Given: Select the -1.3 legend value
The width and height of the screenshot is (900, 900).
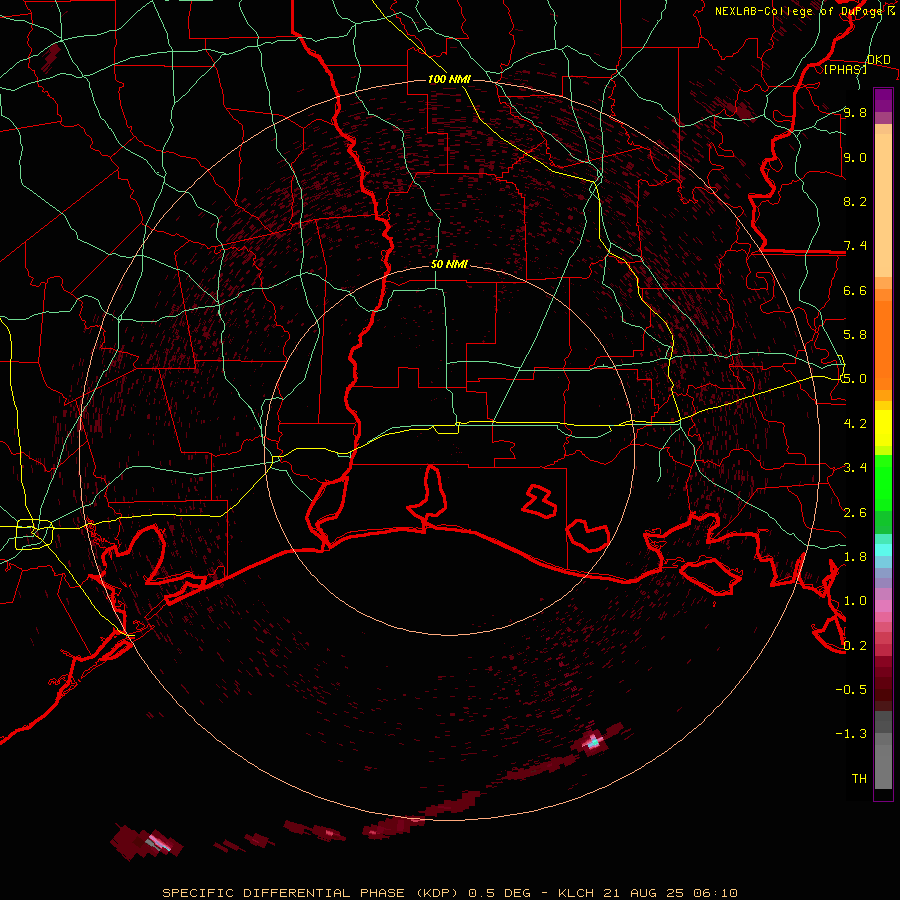Looking at the screenshot, I should click(x=851, y=734).
